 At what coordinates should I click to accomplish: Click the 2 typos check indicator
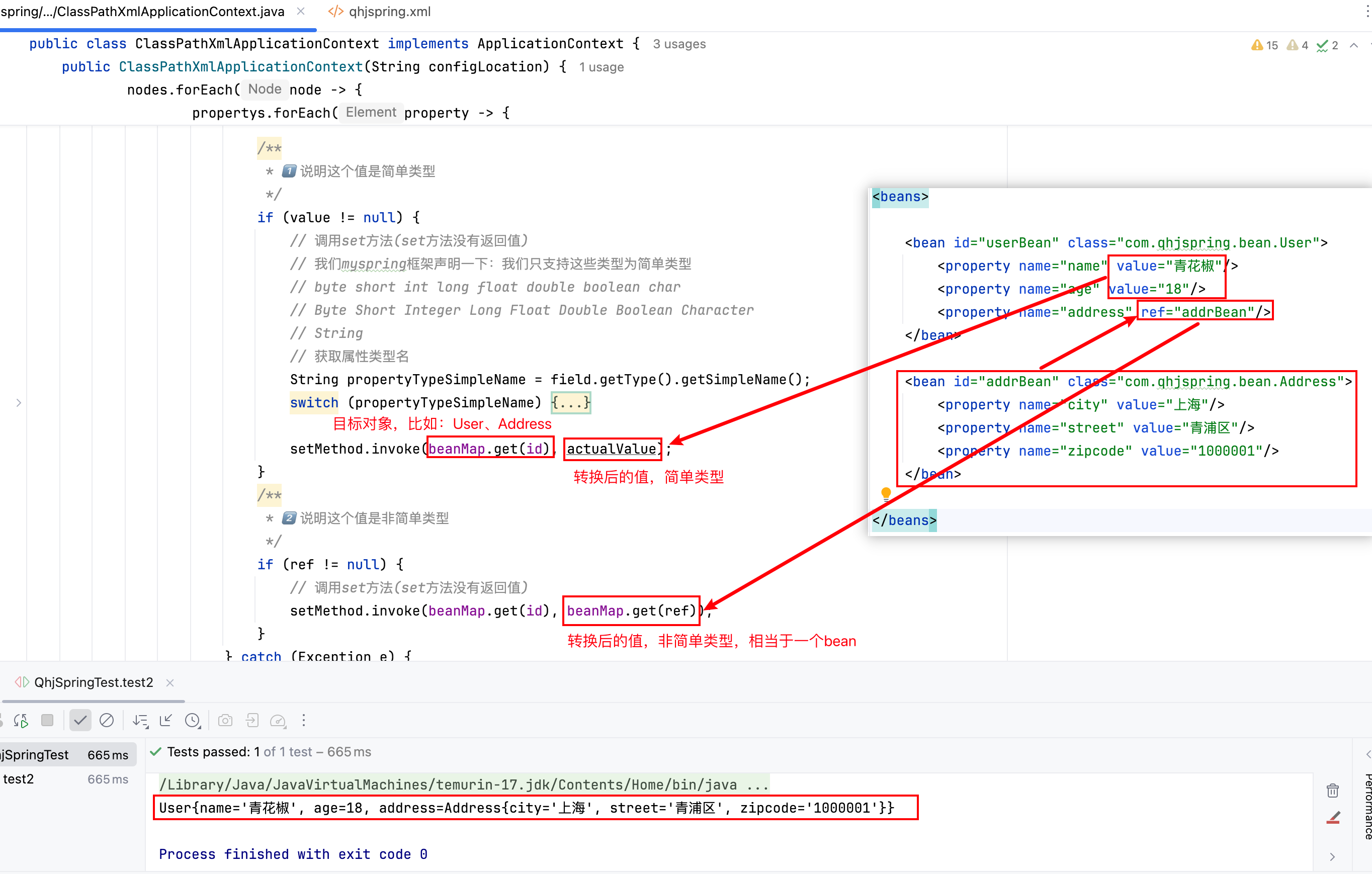click(x=1327, y=45)
